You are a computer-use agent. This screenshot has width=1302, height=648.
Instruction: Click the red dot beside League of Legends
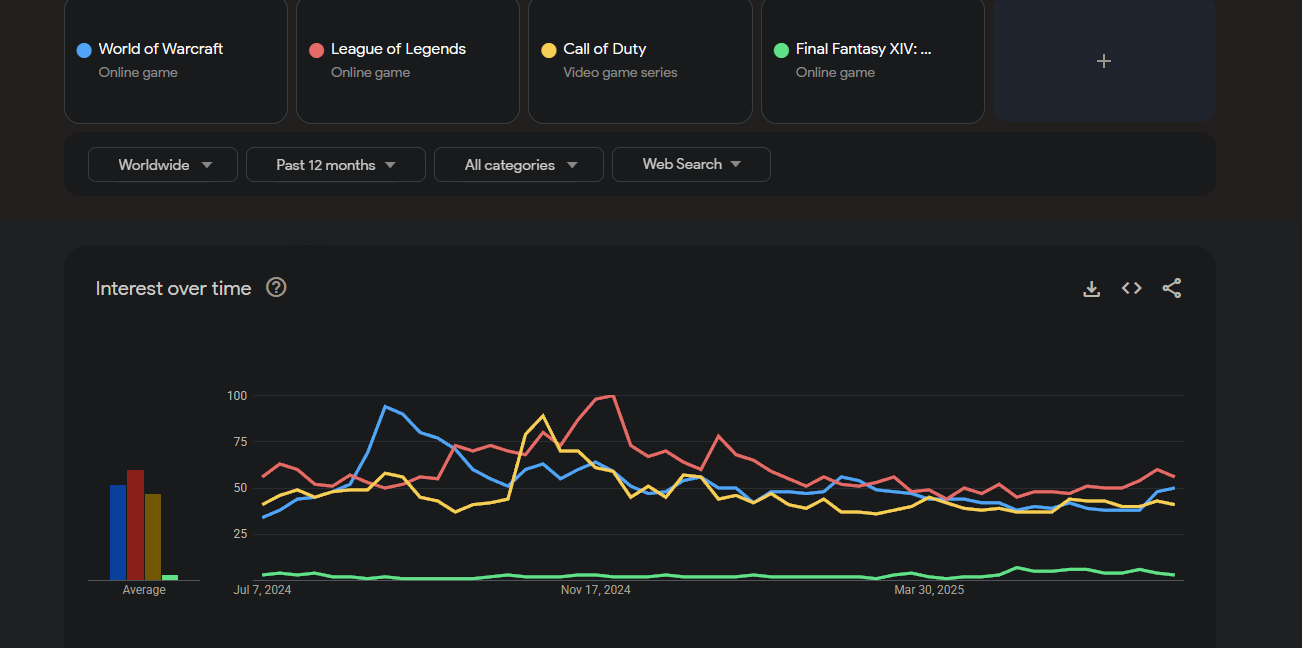click(x=317, y=50)
